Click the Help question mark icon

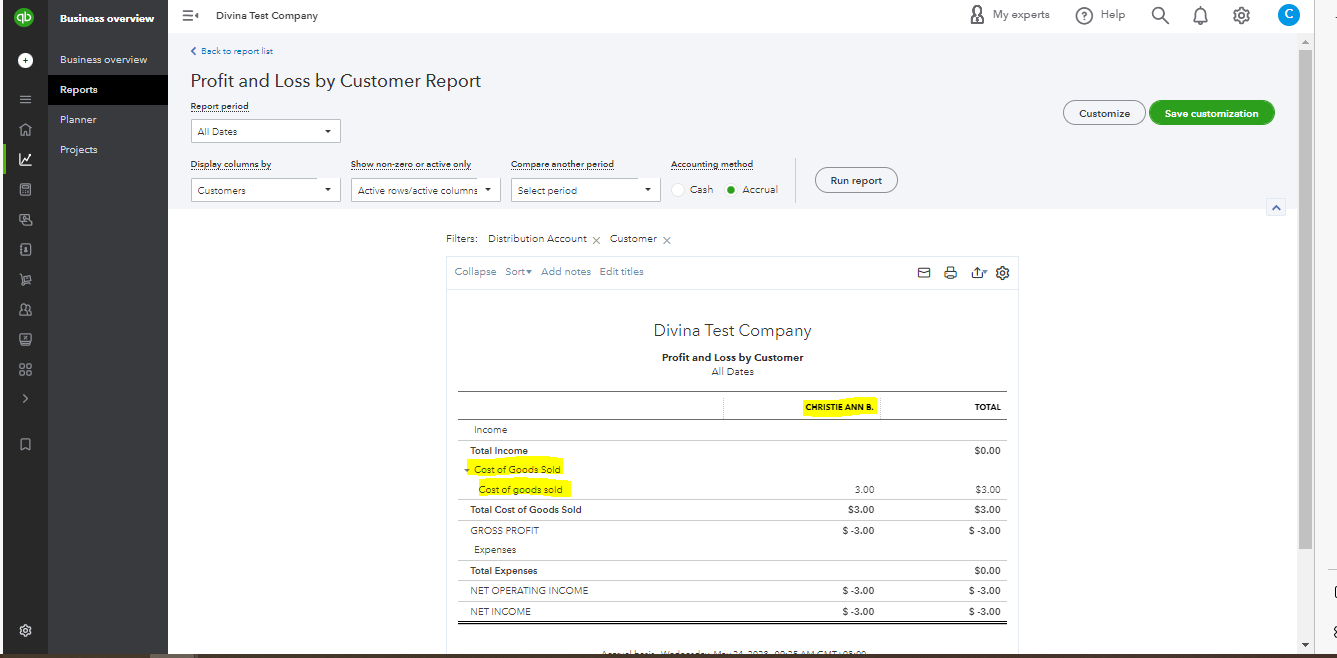point(1084,15)
